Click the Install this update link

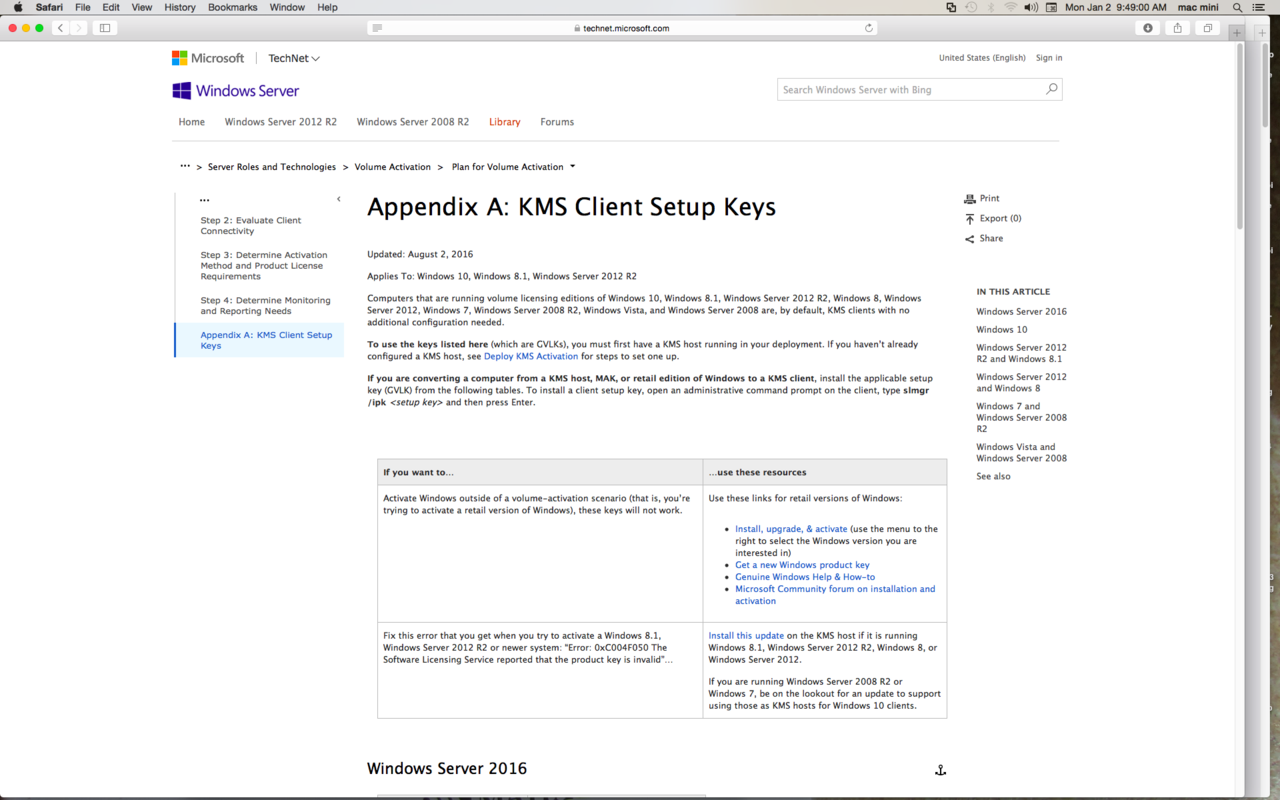coord(746,636)
